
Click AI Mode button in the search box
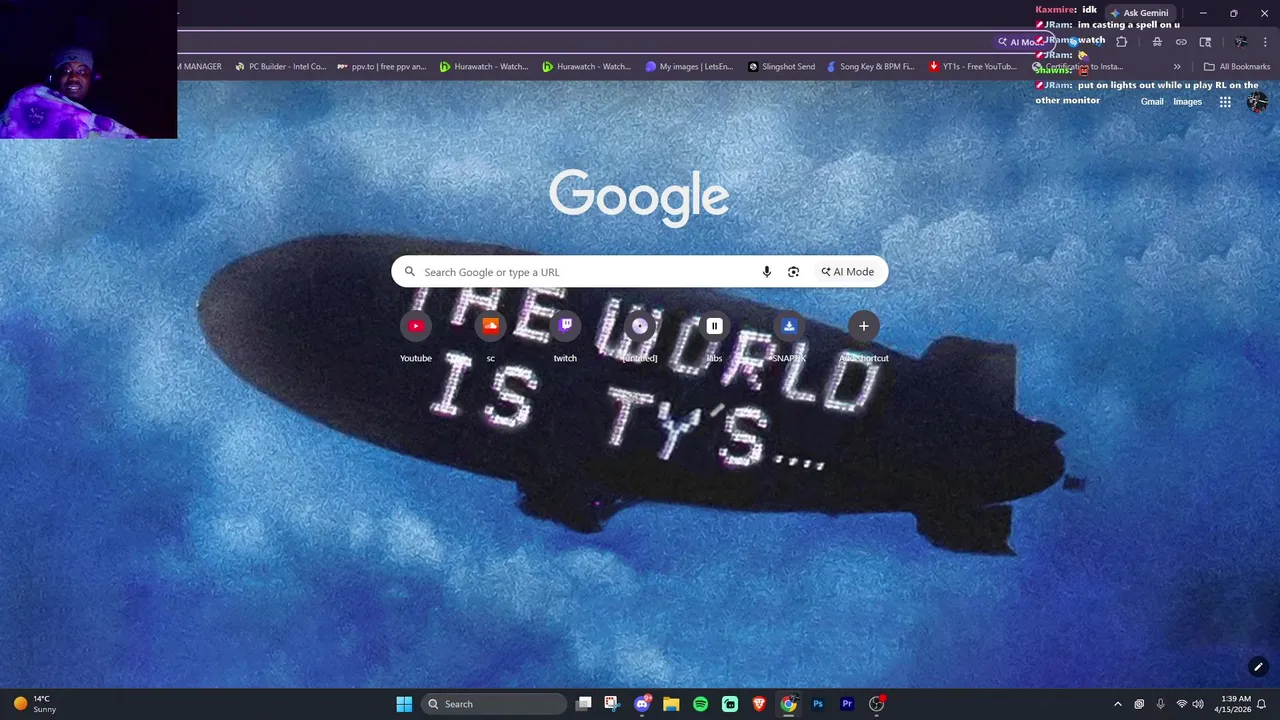(847, 272)
